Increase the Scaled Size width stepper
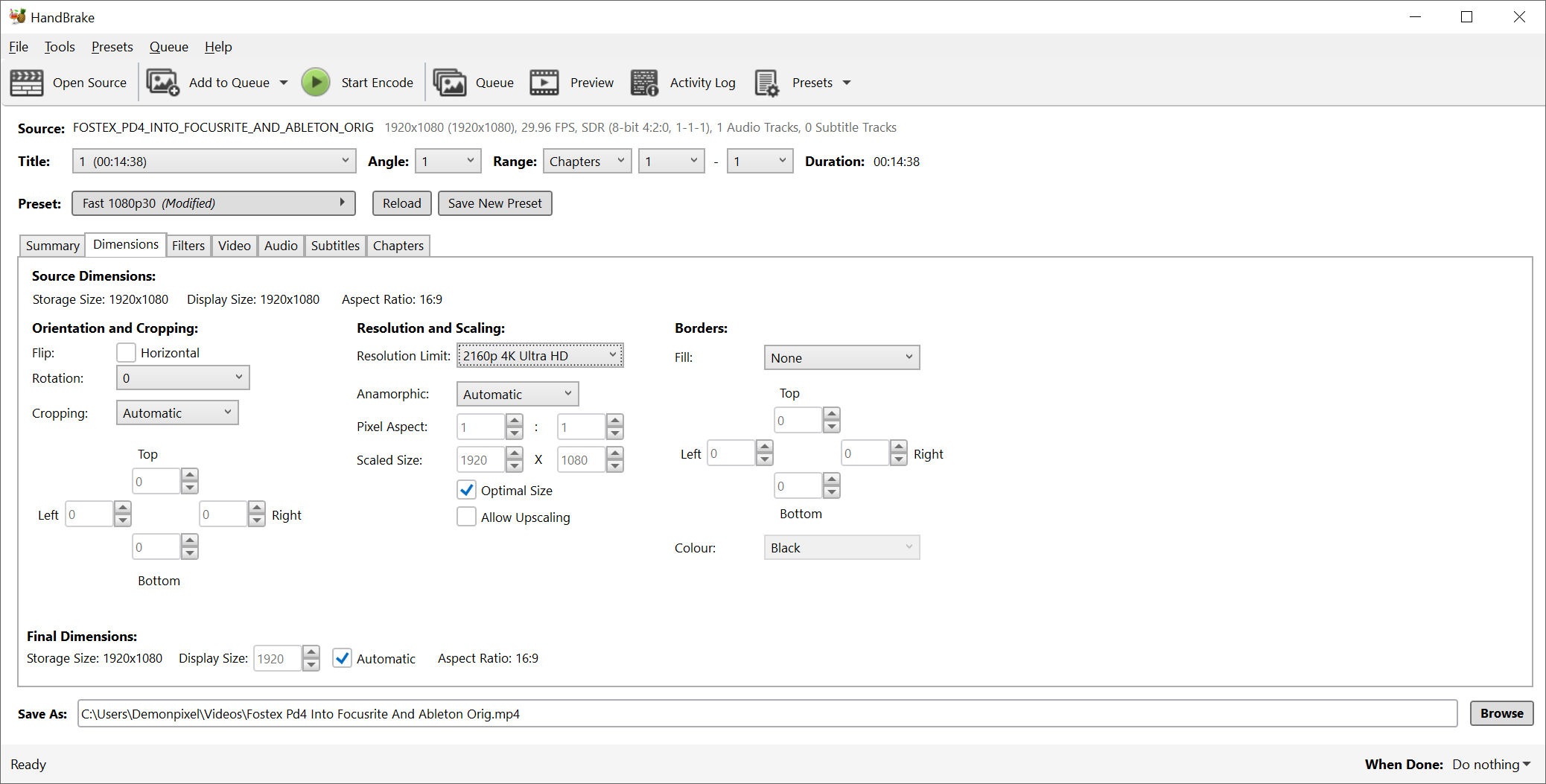The height and width of the screenshot is (784, 1546). 515,453
